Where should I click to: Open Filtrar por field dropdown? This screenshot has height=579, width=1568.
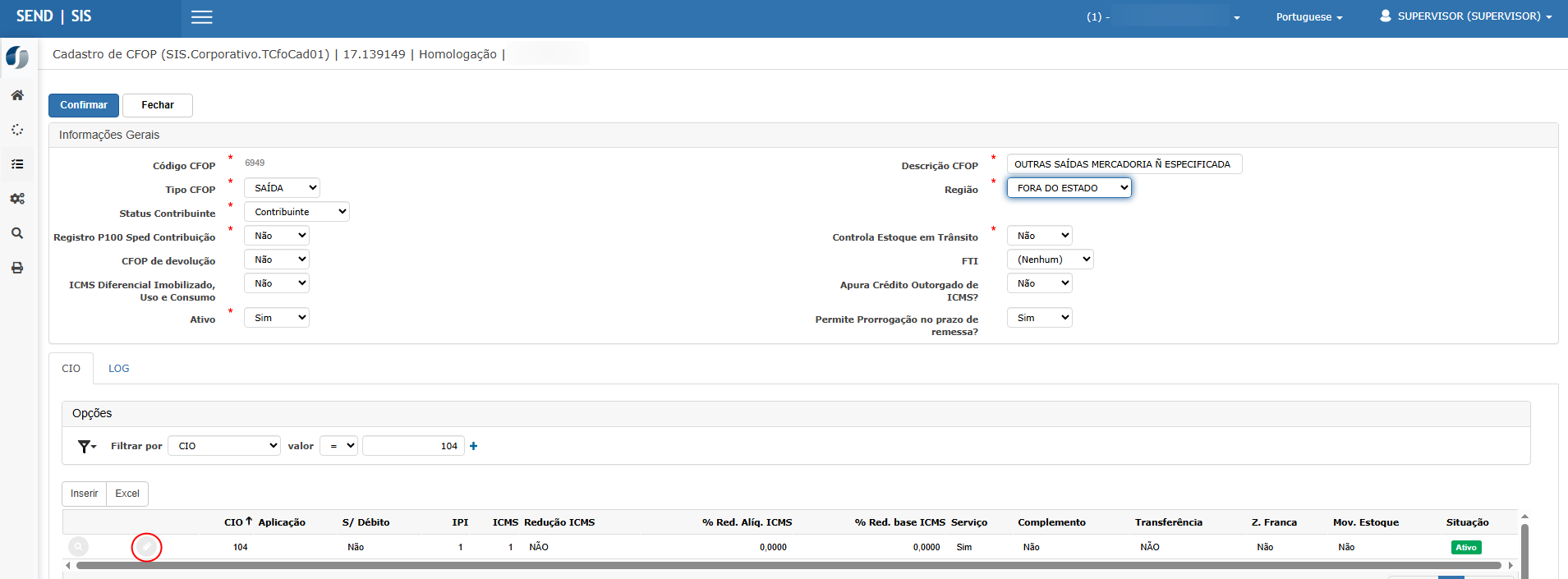tap(224, 446)
